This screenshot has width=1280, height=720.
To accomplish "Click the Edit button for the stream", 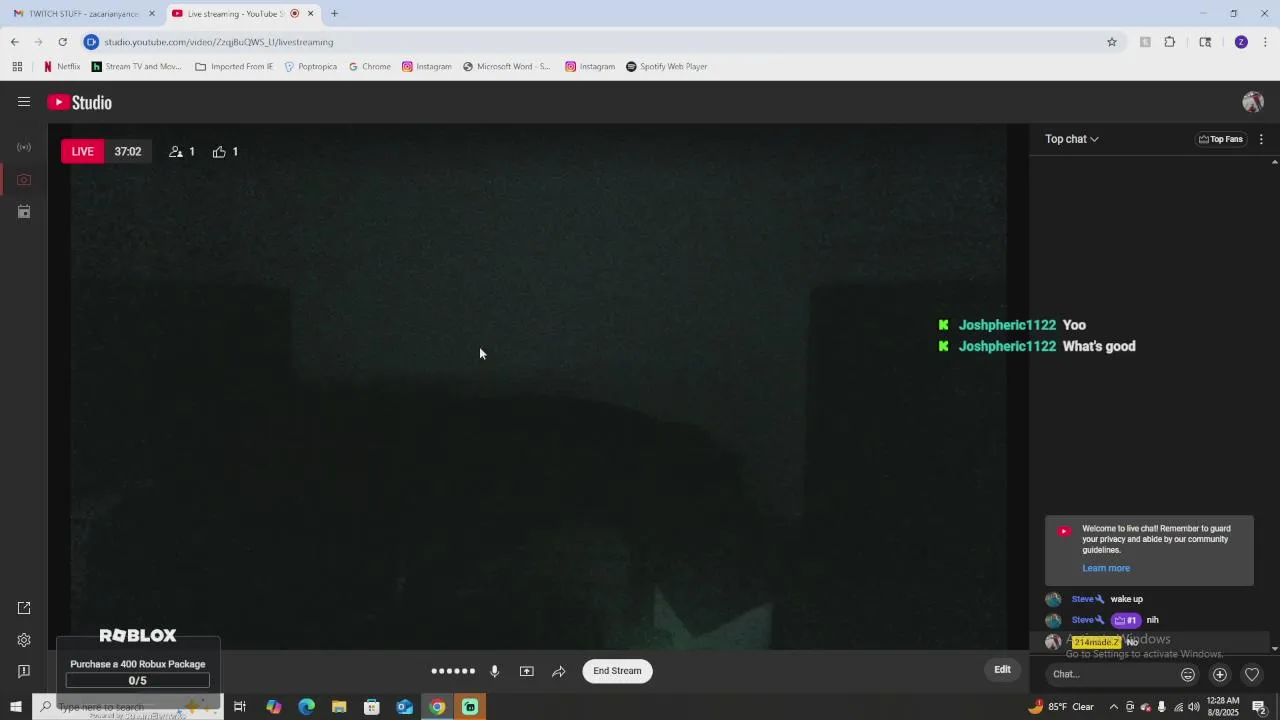I will [x=1002, y=670].
